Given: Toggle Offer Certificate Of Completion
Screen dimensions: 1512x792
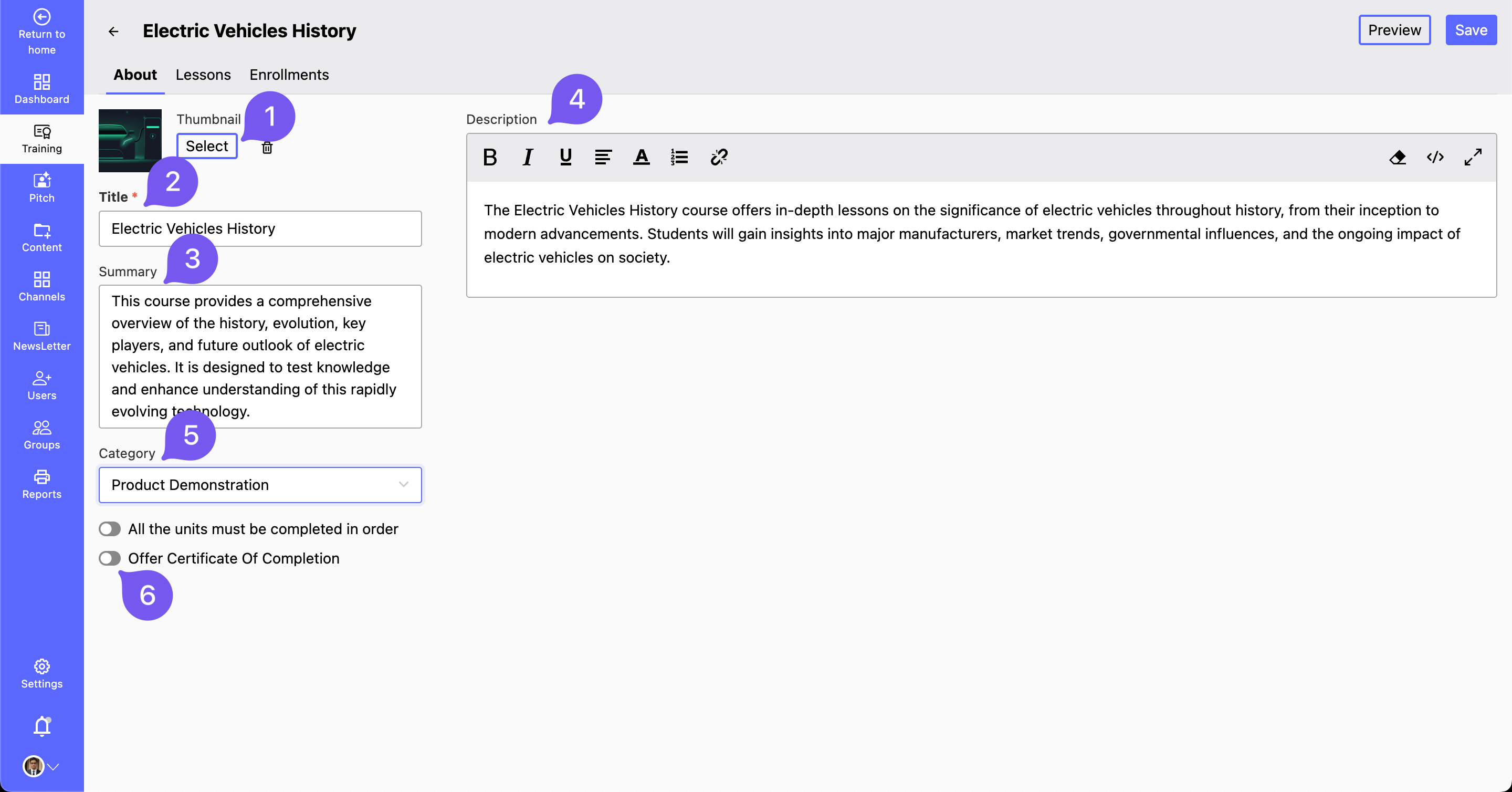Looking at the screenshot, I should point(110,558).
